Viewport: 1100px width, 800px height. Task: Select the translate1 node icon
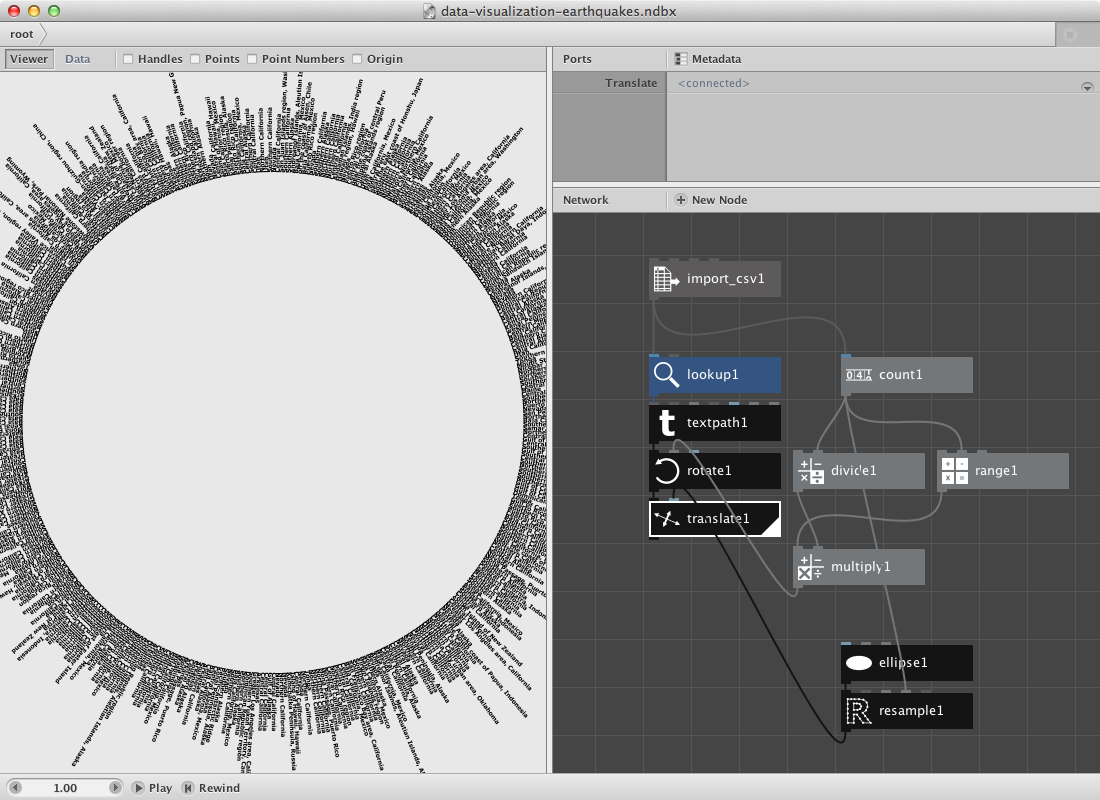tap(666, 519)
